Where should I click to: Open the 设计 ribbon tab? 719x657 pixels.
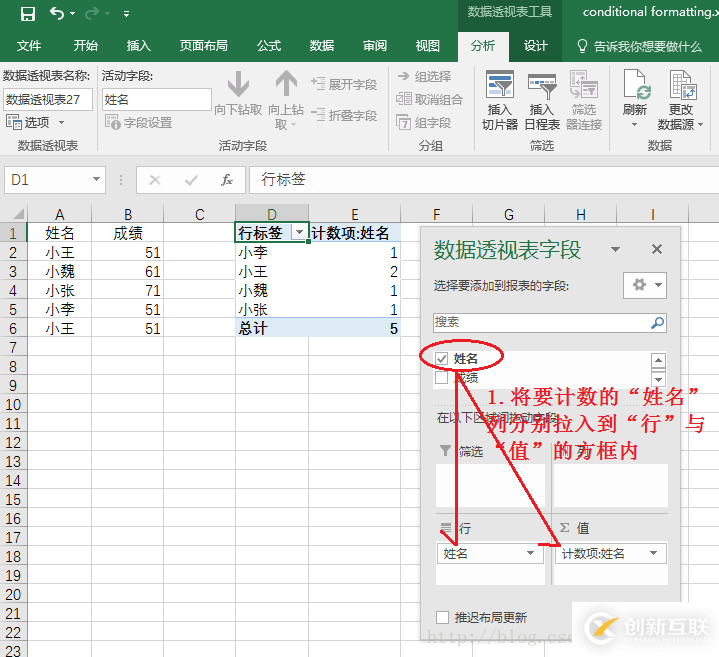point(536,46)
